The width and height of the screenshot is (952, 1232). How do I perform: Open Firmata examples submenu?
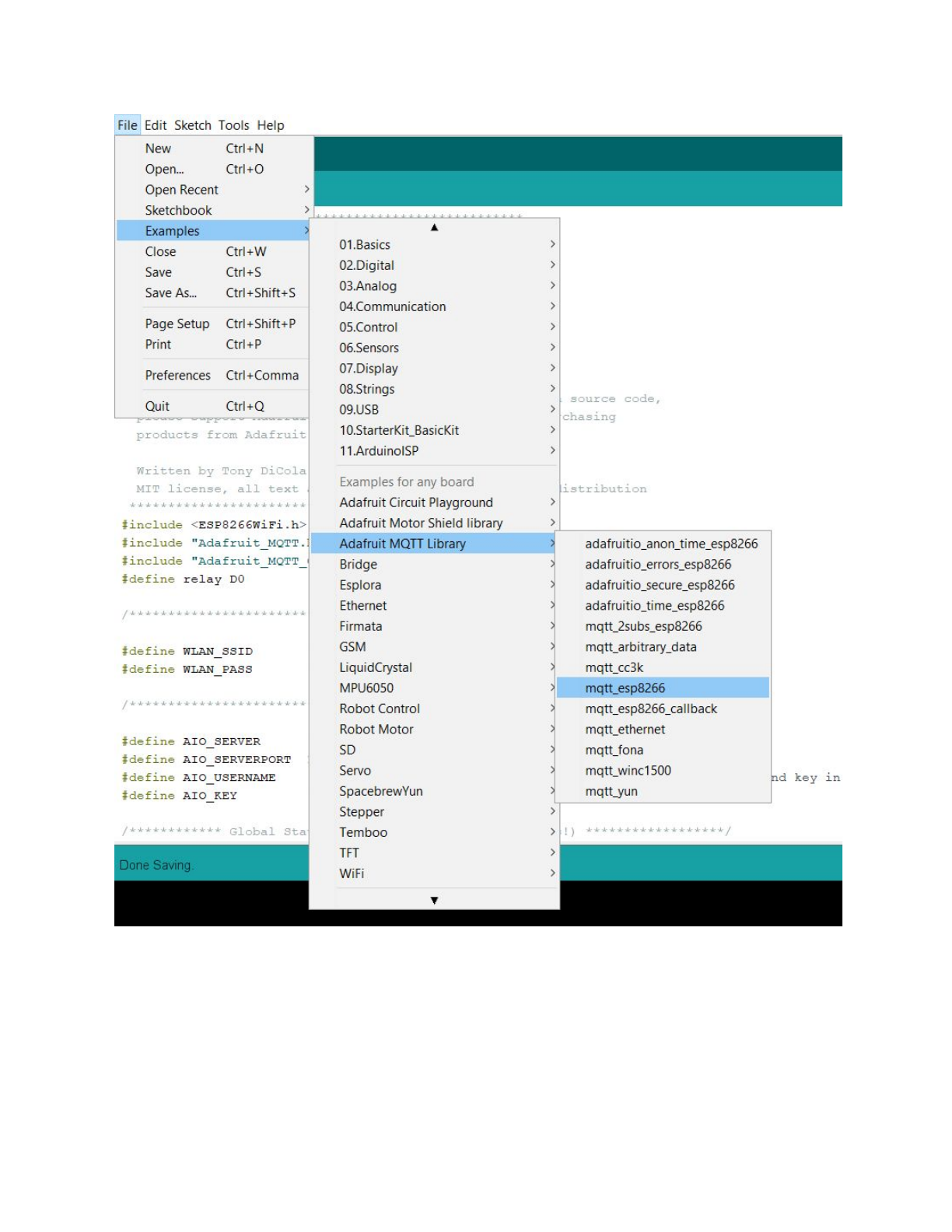click(434, 626)
